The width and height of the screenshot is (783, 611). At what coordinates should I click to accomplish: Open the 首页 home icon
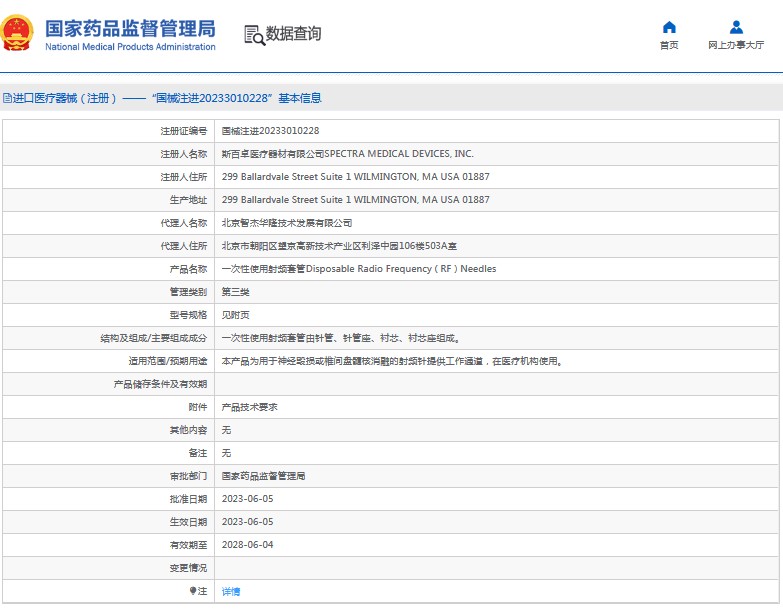[669, 27]
